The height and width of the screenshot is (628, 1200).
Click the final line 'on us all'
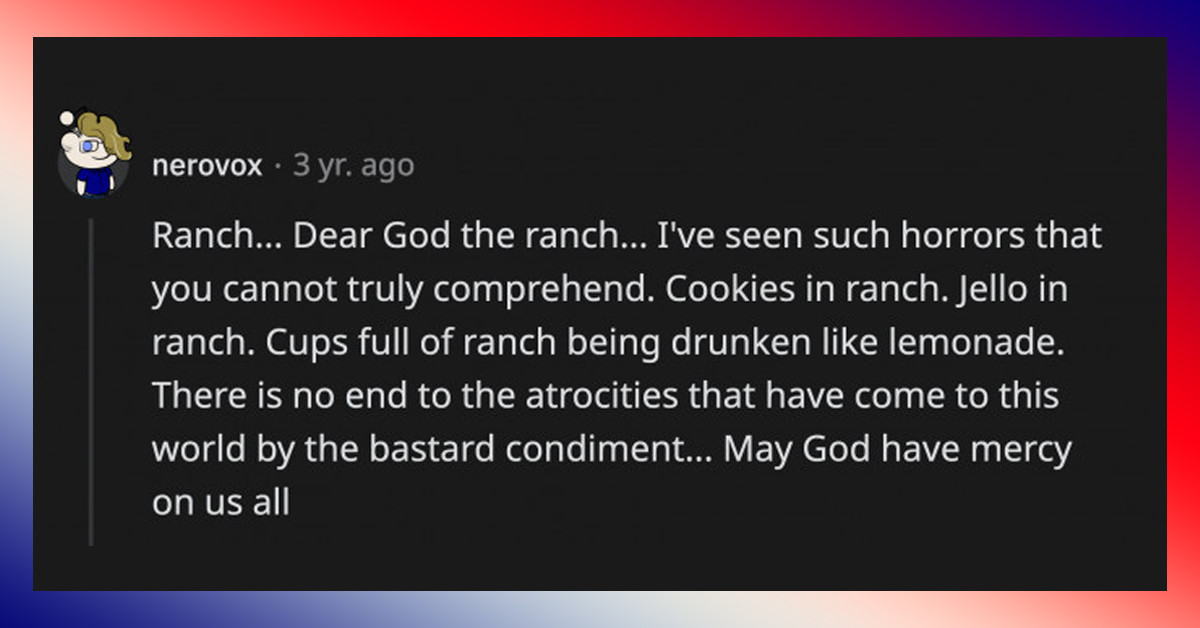(220, 502)
